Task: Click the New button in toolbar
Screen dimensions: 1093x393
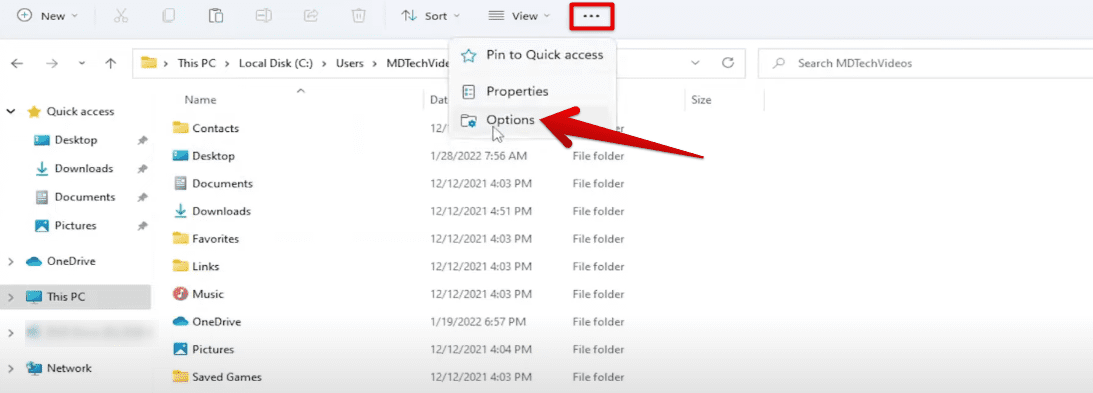Action: pos(47,15)
